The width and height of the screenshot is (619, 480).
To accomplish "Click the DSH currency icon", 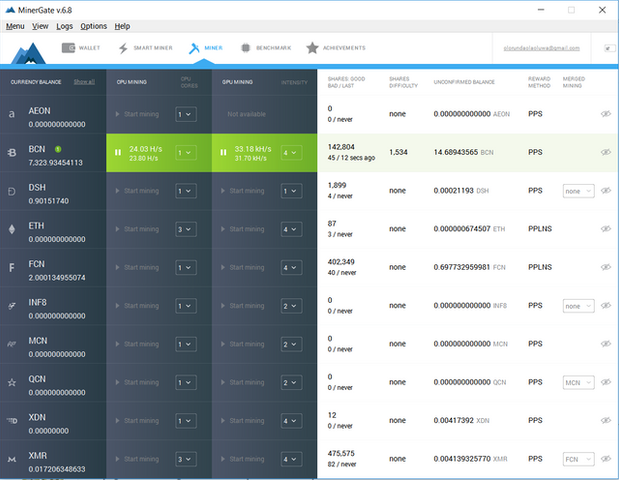I will pyautogui.click(x=12, y=191).
